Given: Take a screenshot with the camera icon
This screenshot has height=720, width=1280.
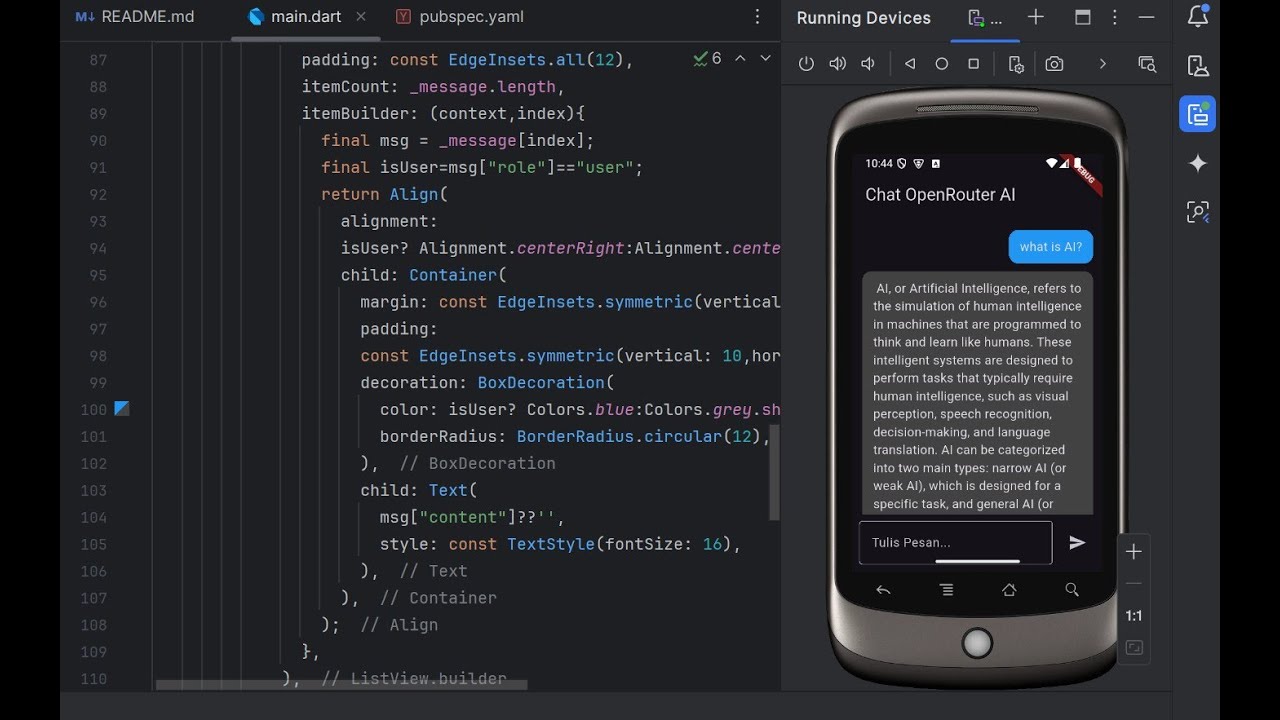Looking at the screenshot, I should point(1054,64).
